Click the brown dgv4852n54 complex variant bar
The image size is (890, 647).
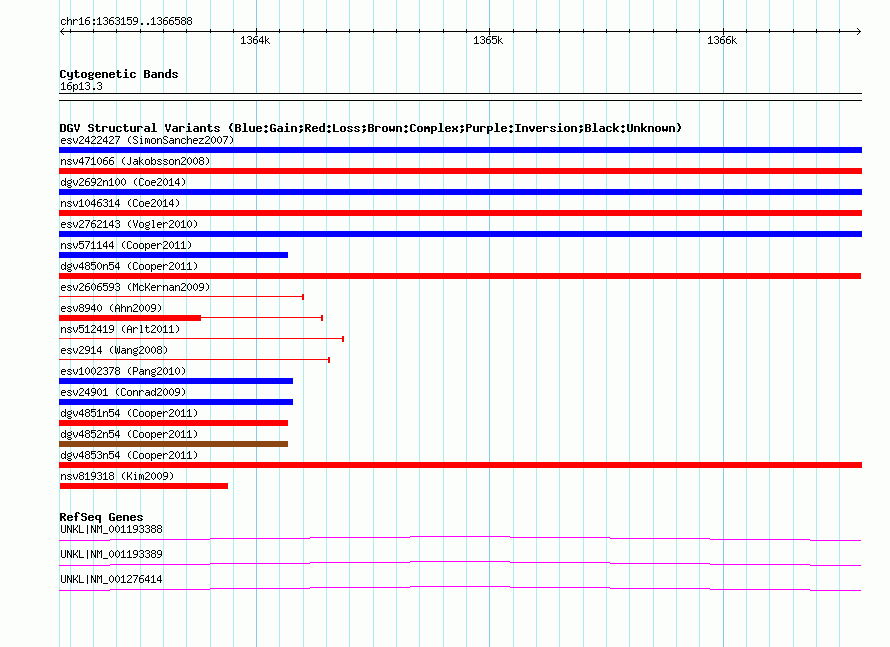174,444
